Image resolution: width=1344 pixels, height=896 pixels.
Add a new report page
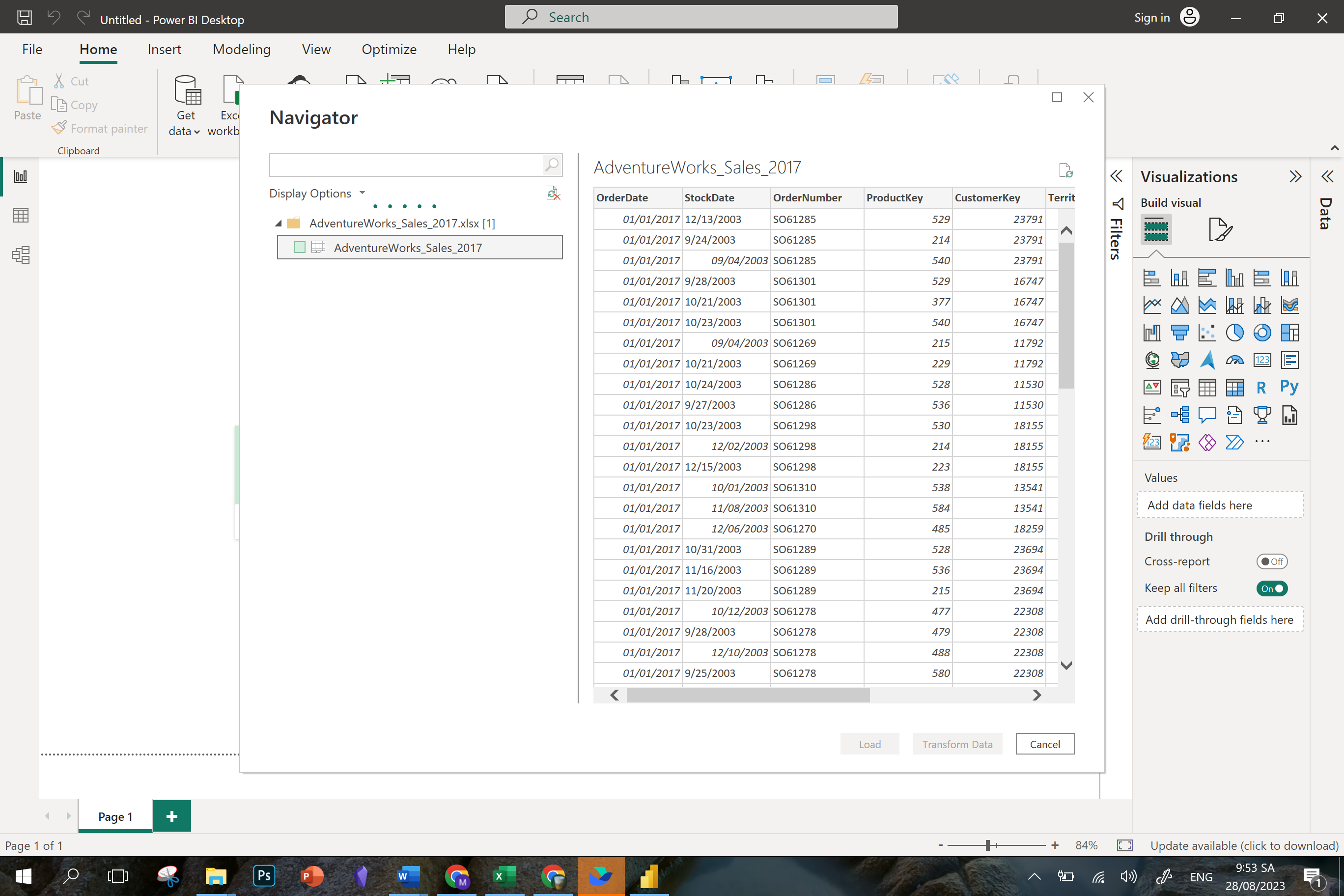(171, 816)
